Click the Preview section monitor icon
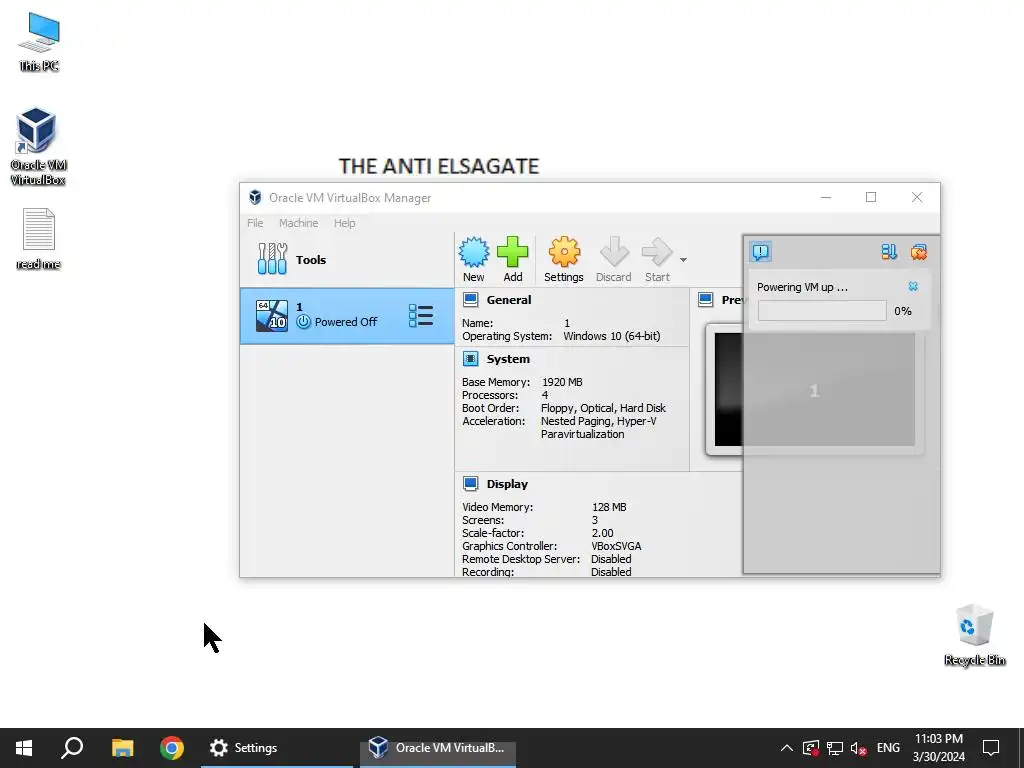1024x768 pixels. pos(705,300)
